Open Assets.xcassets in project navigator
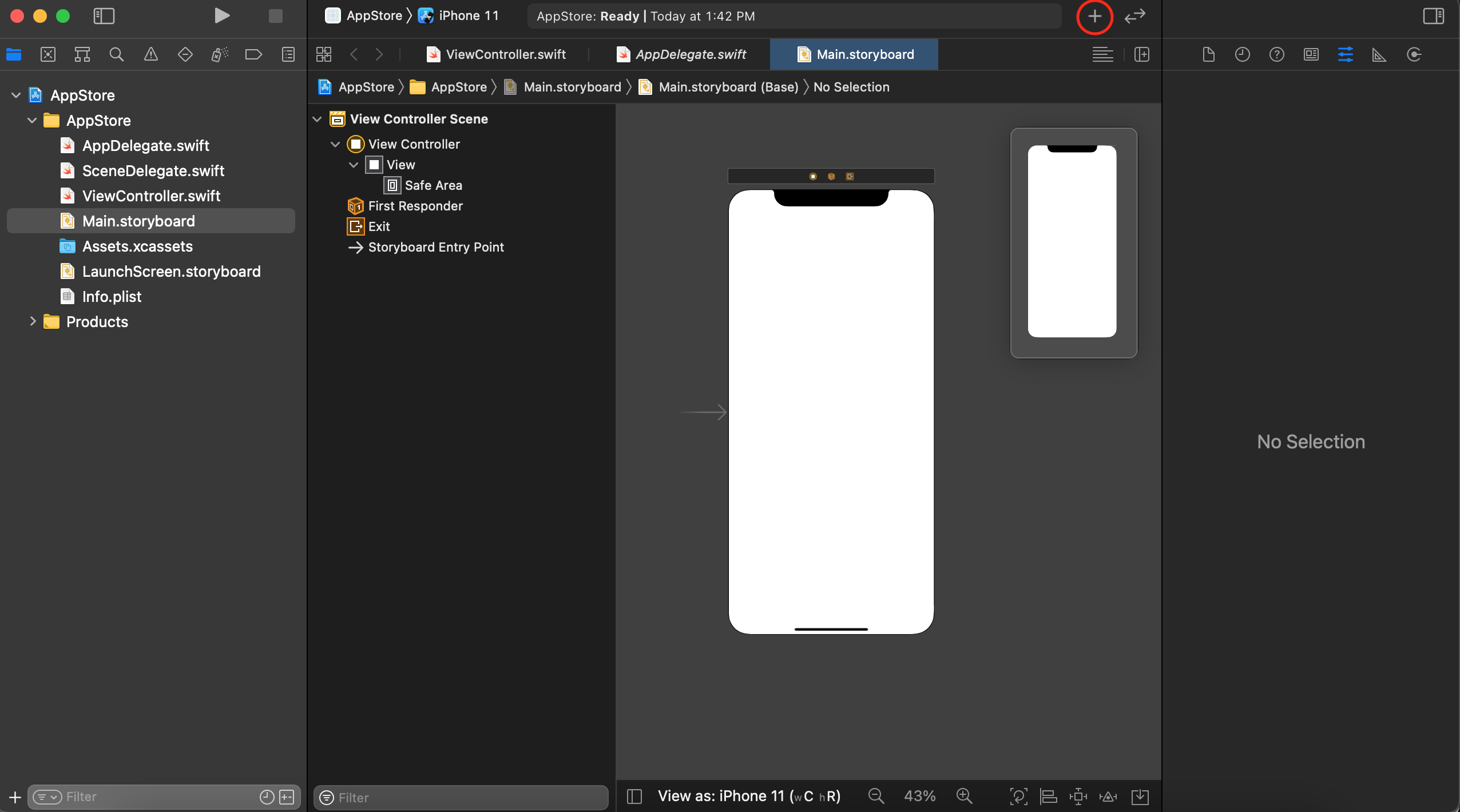1460x812 pixels. tap(137, 246)
